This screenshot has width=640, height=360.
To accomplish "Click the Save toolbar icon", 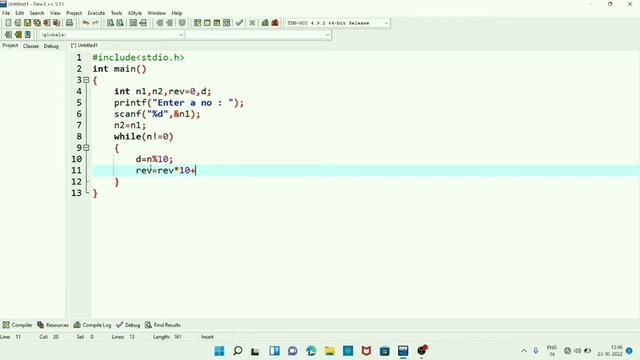I will click(x=27, y=23).
